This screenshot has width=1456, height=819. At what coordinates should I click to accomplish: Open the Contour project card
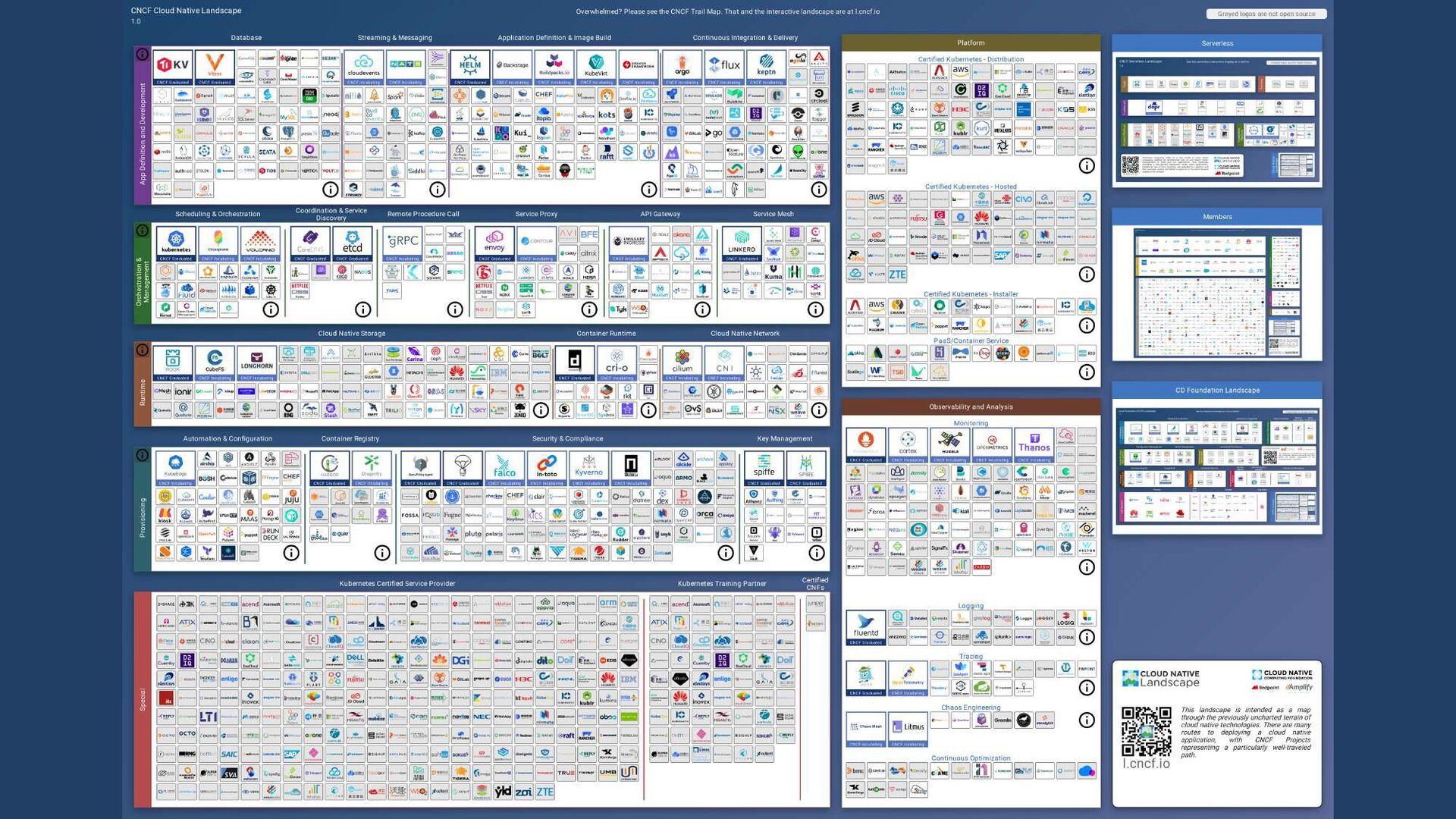pos(537,244)
